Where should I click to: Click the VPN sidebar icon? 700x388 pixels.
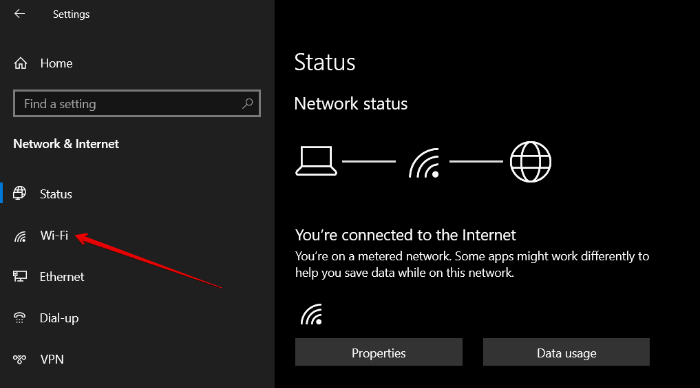click(20, 359)
